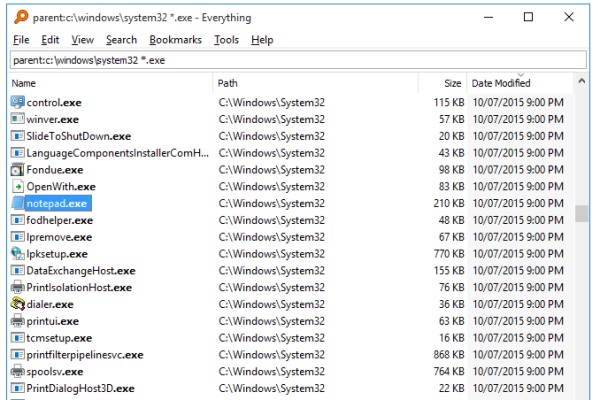Click the lpremove.exe file icon
Image resolution: width=600 pixels, height=400 pixels.
(x=18, y=237)
